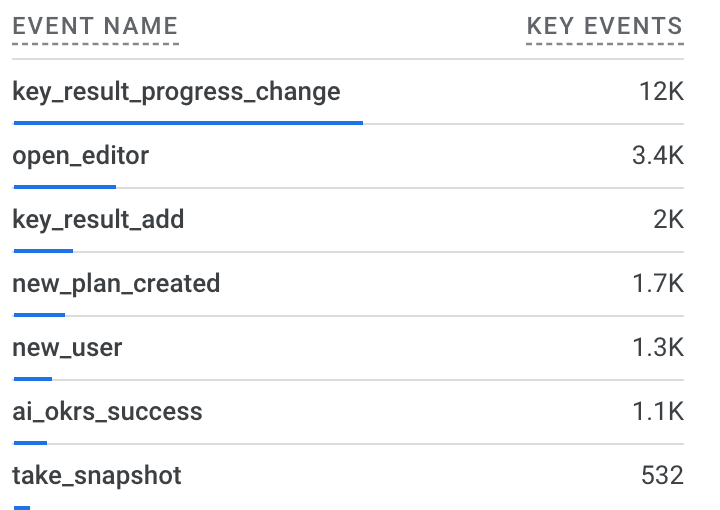Viewport: 720px width, 510px height.
Task: Click the 12K key events value
Action: tap(661, 92)
